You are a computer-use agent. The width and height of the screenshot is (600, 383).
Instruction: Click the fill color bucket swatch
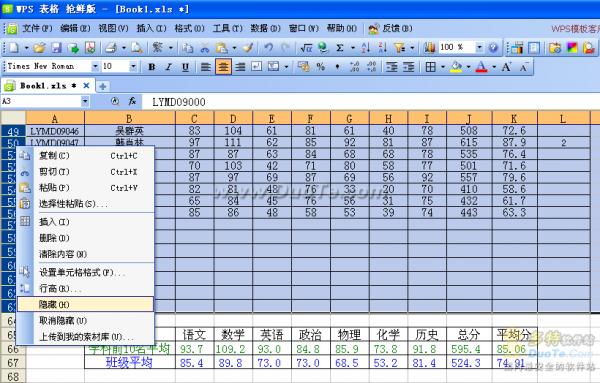point(456,67)
